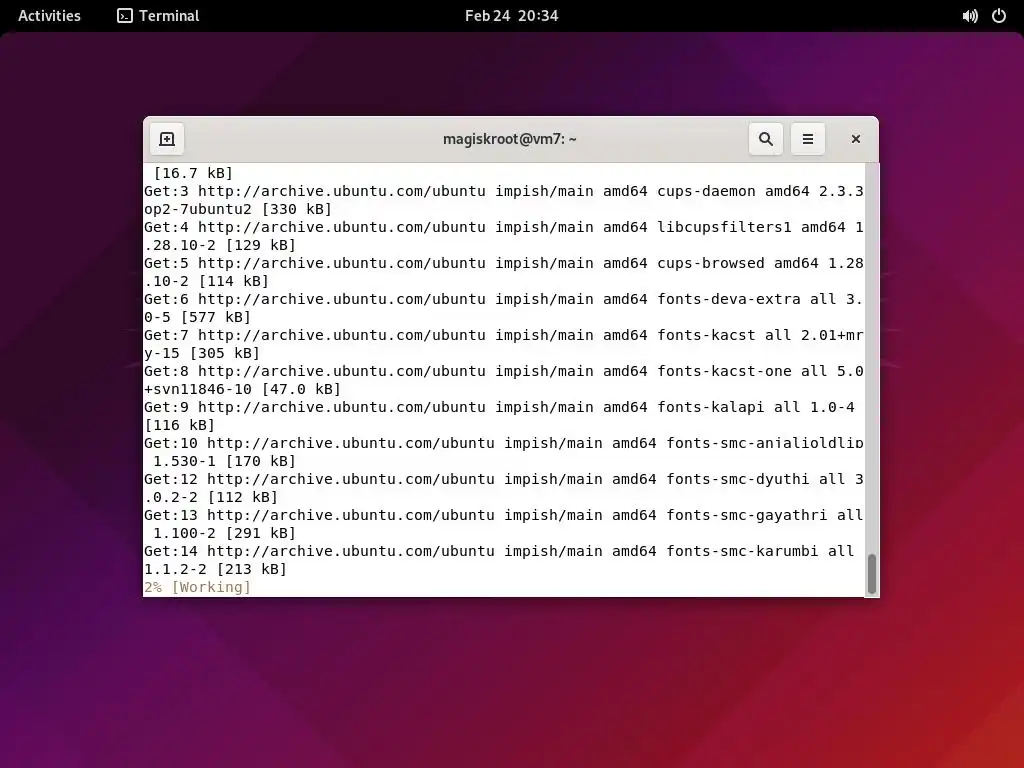This screenshot has height=768, width=1024.
Task: Click the Get:12 fonts-smc-dyuthi line
Action: 504,479
